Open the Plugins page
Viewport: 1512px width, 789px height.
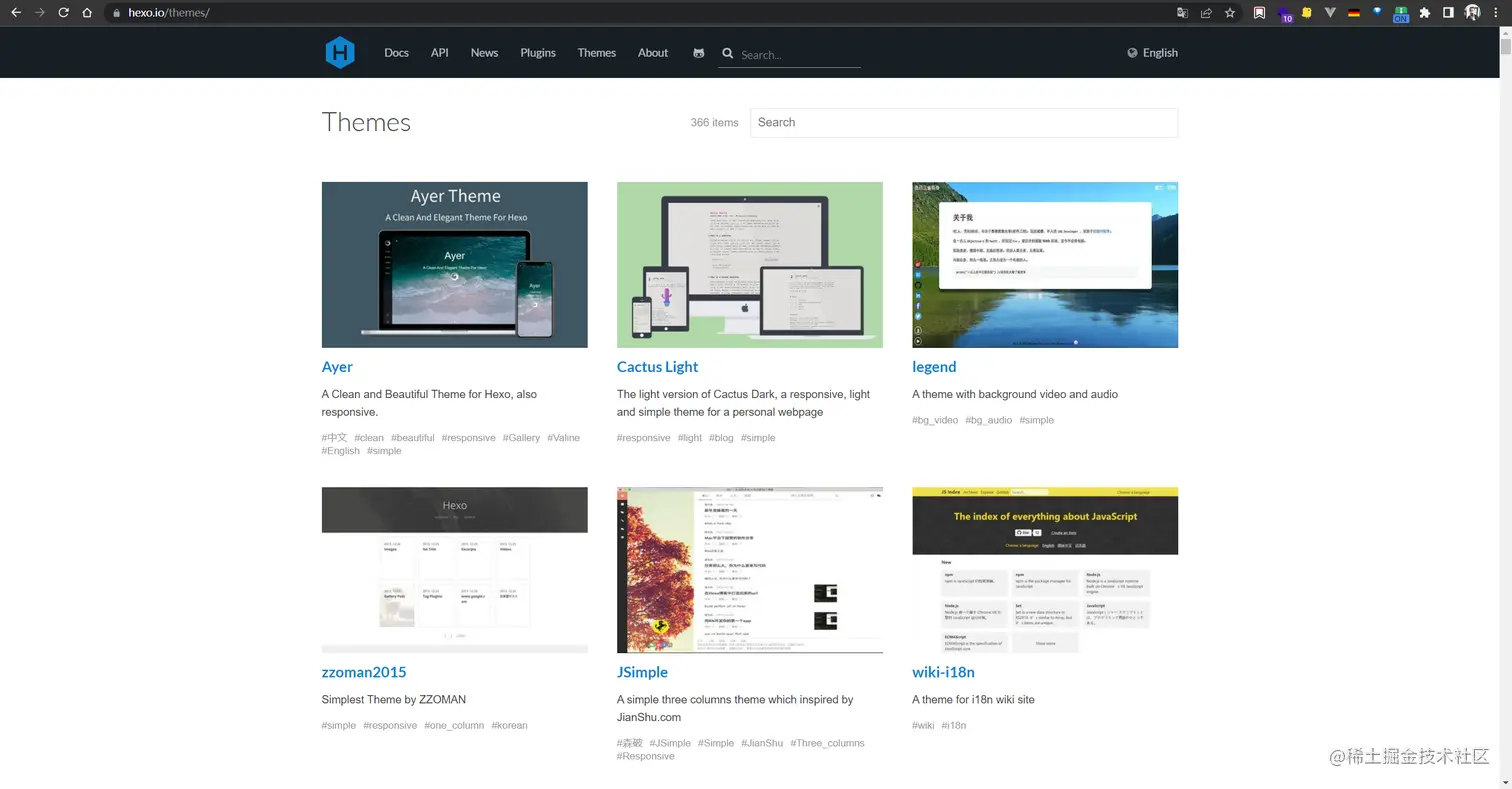538,53
